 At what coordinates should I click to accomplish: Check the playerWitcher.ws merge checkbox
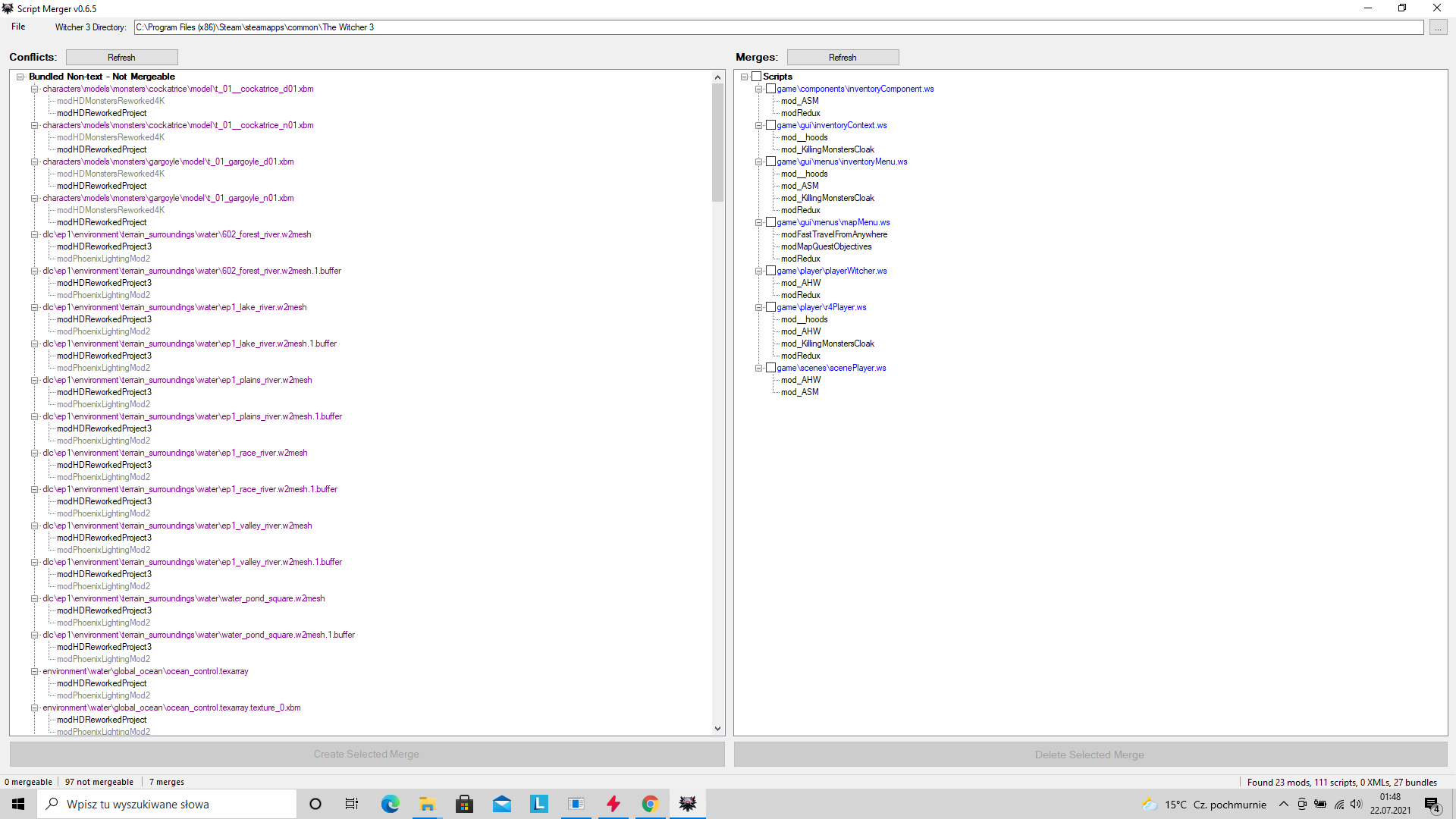click(x=770, y=271)
